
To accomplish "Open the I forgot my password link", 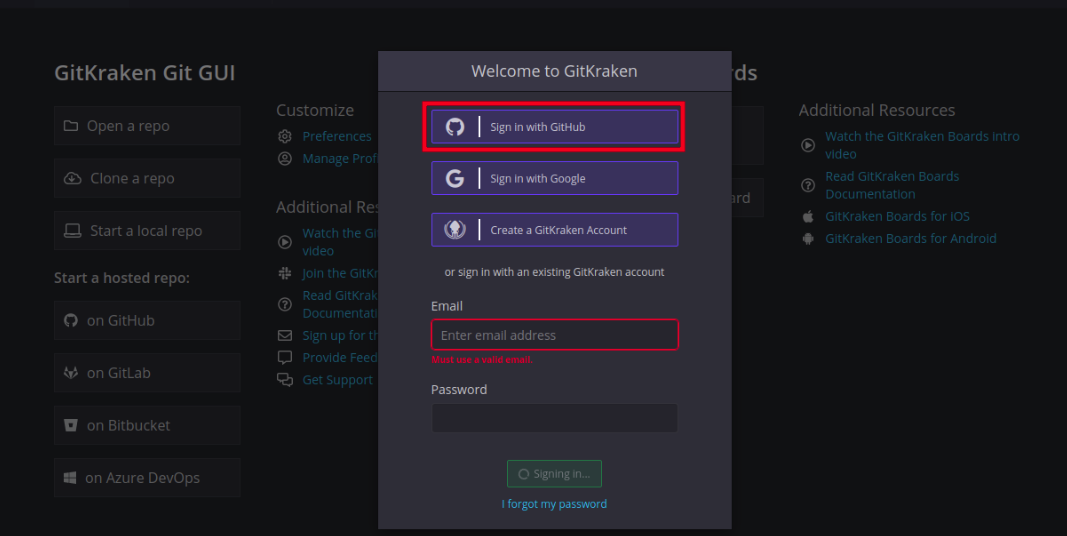I will coord(554,504).
